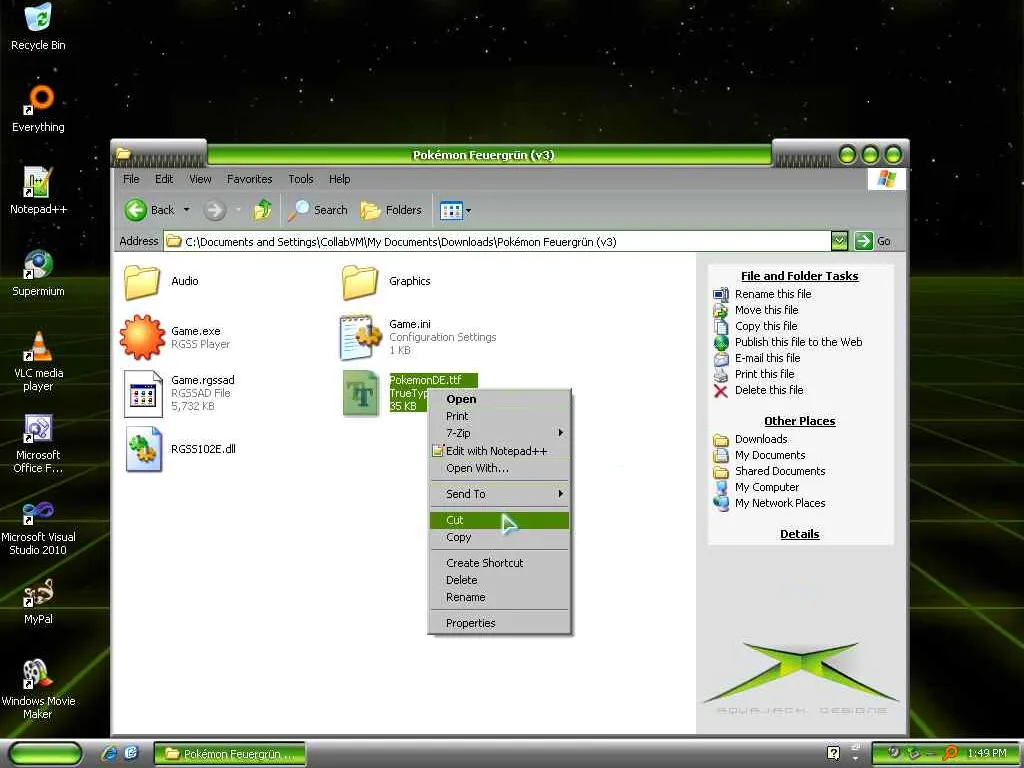
Task: Launch the Supermium browser shortcut
Action: (38, 273)
